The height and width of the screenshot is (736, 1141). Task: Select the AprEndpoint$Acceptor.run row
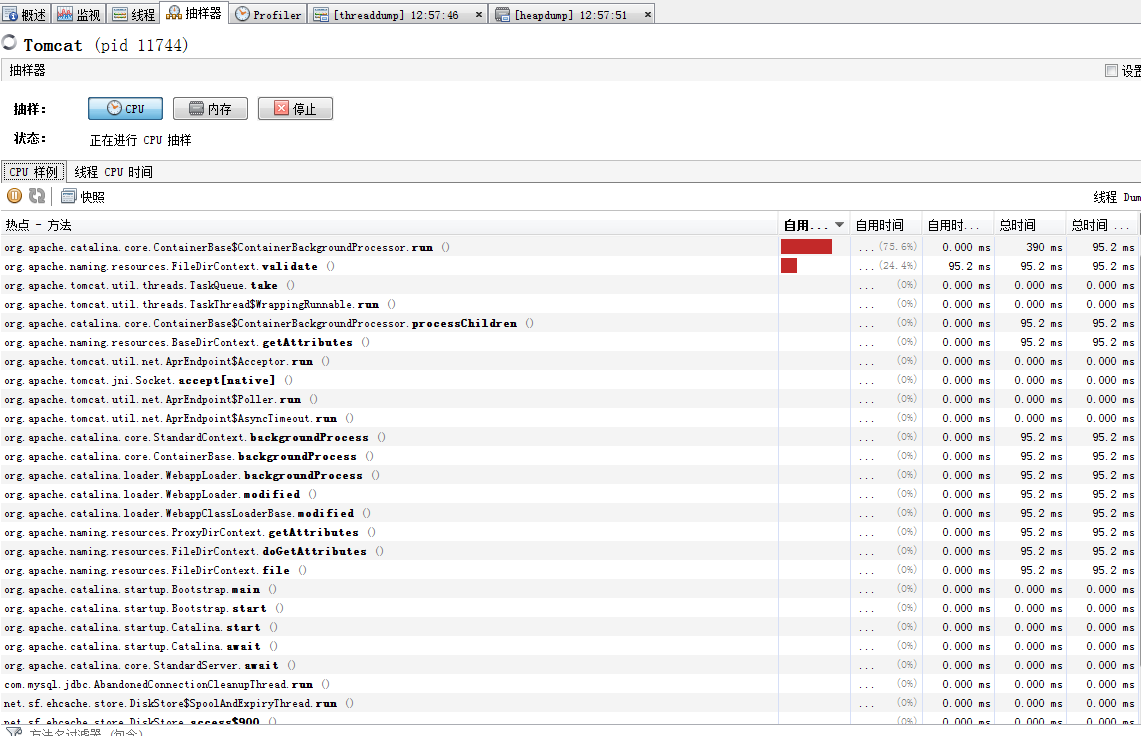570,361
